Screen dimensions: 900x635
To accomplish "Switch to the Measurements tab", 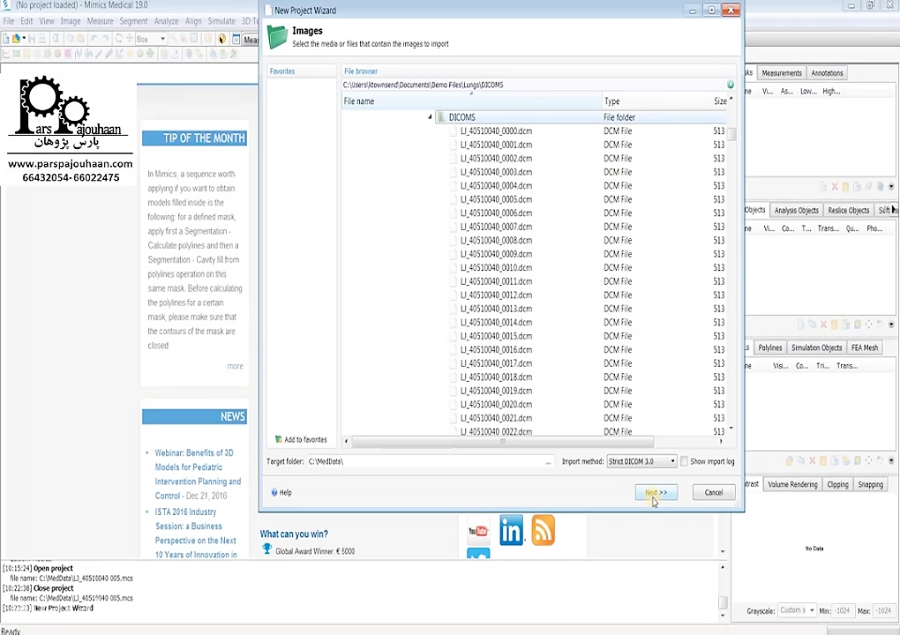I will pyautogui.click(x=782, y=72).
